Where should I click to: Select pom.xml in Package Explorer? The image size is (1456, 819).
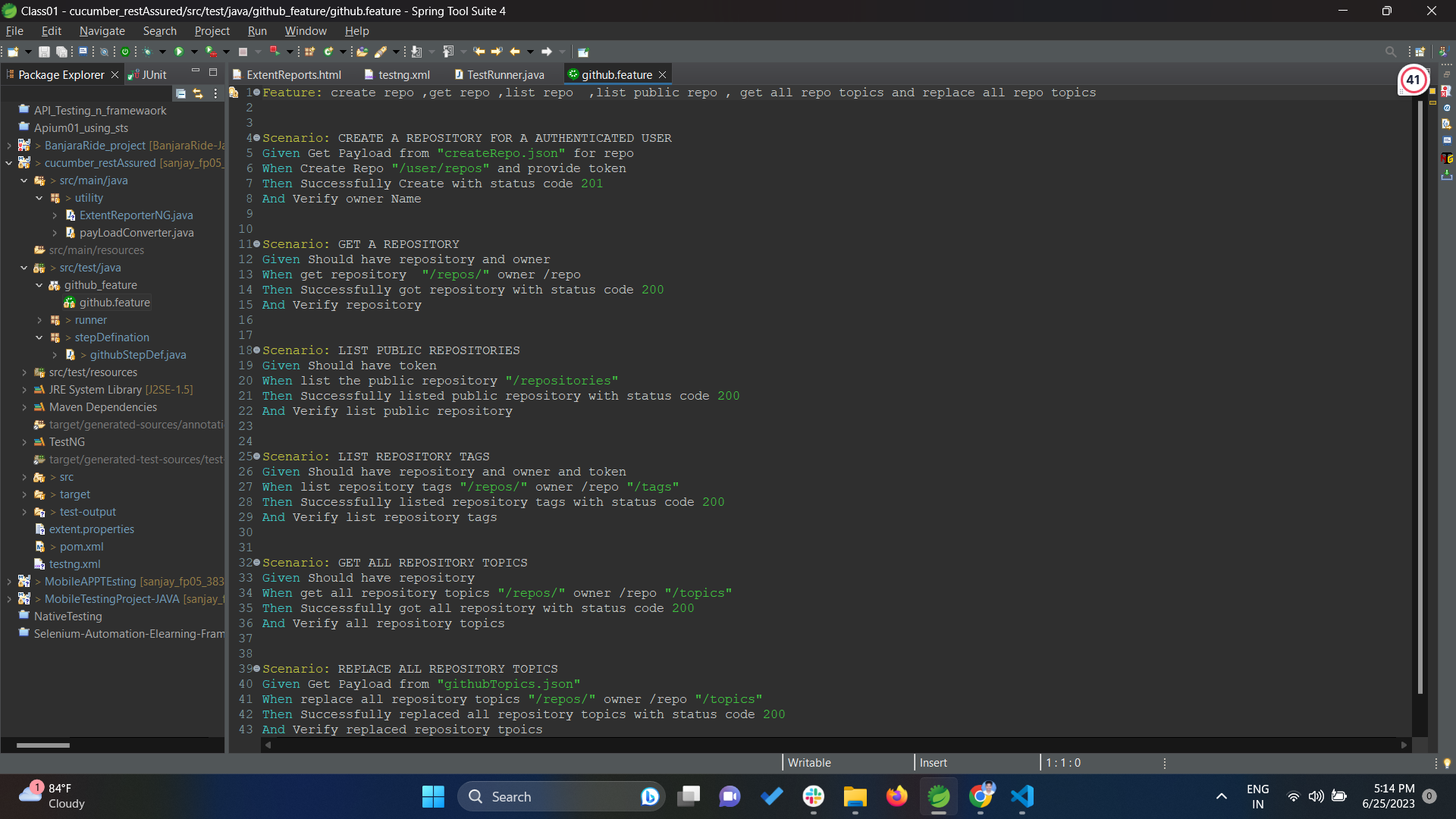coord(81,547)
